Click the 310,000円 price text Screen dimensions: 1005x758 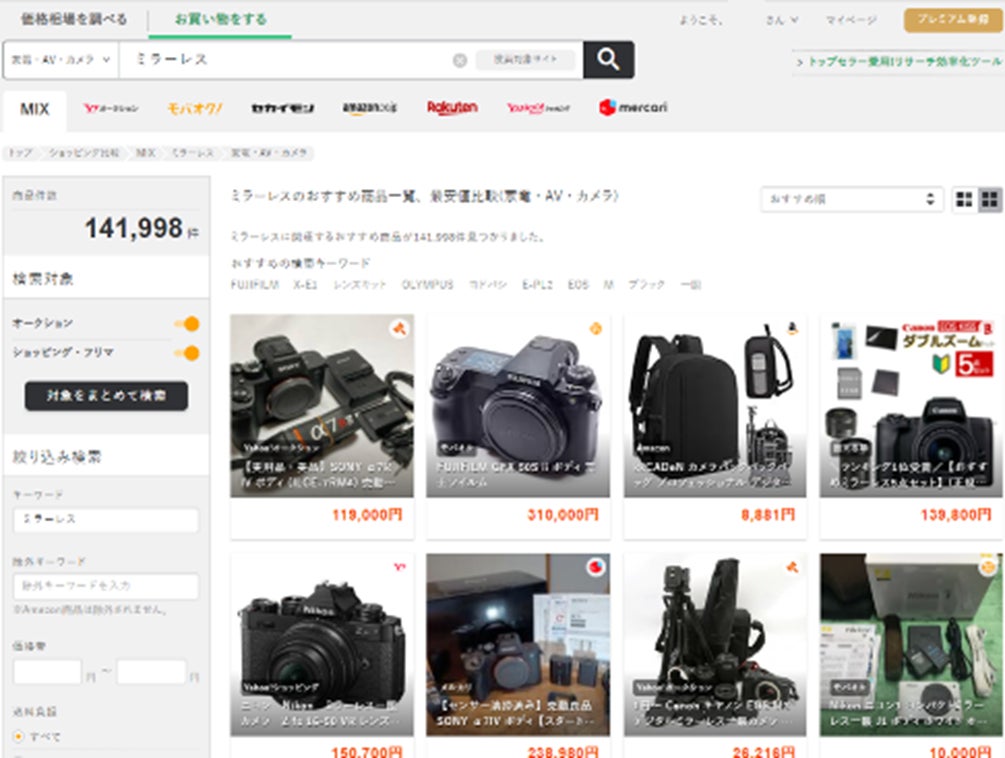click(563, 515)
